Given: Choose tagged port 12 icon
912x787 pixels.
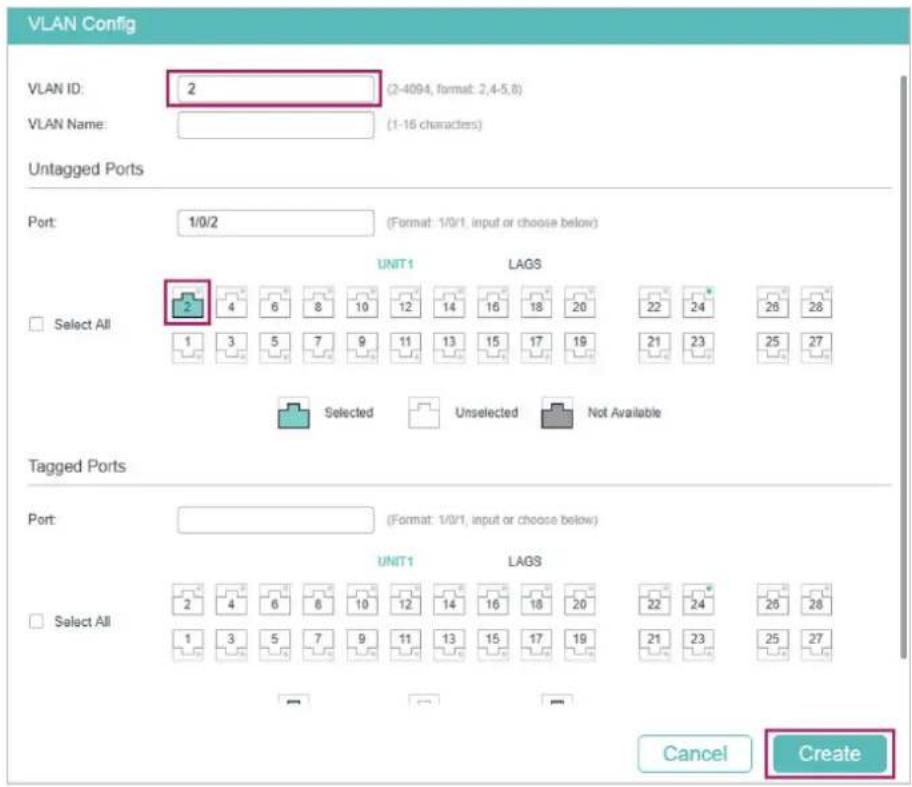Looking at the screenshot, I should (x=405, y=600).
